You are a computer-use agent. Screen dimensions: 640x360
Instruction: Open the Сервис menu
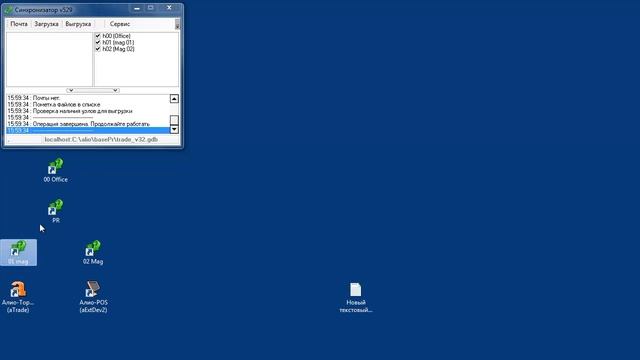click(120, 24)
